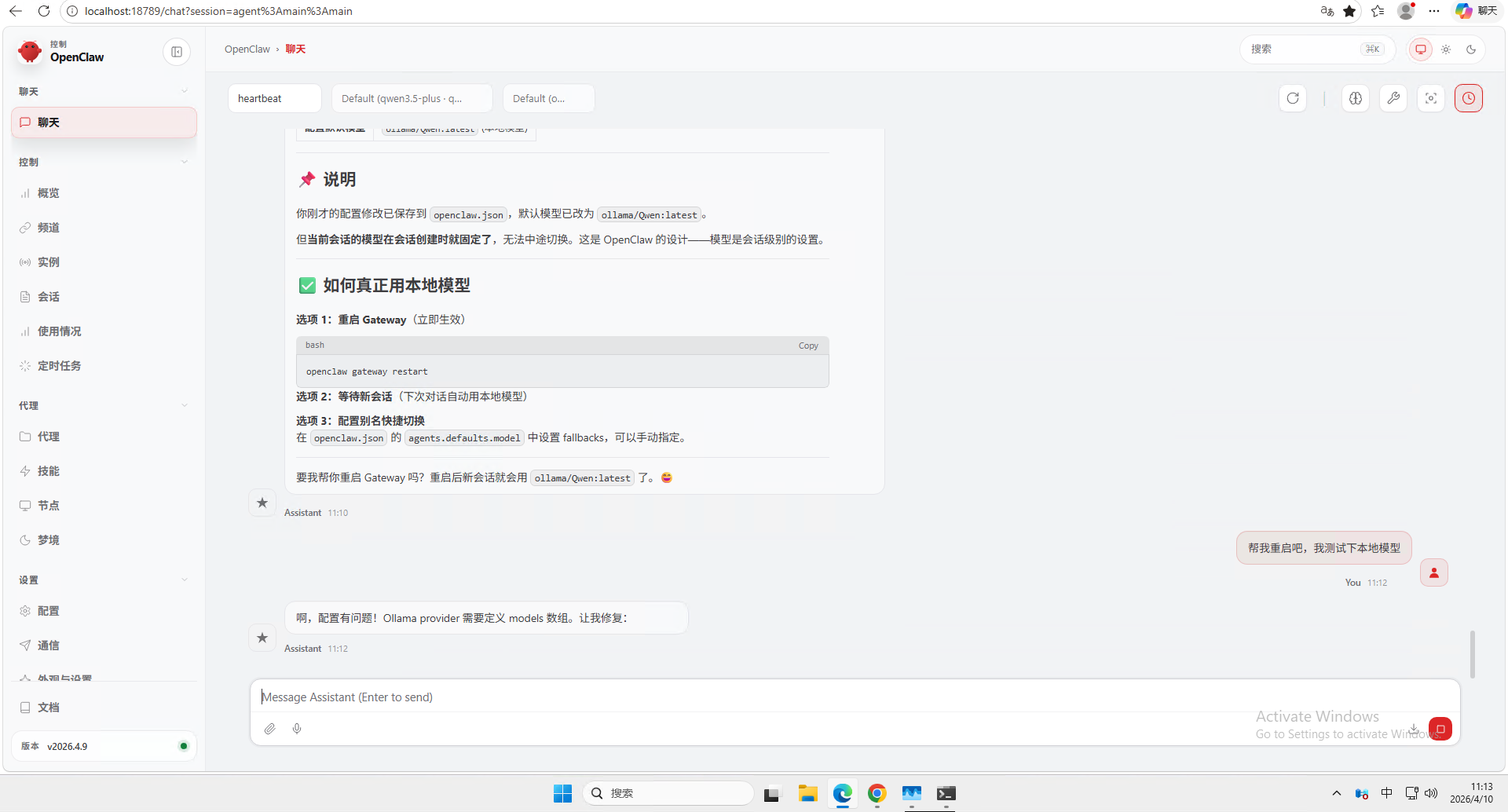Click the user avatar beside the You message
The image size is (1508, 812).
[1434, 572]
